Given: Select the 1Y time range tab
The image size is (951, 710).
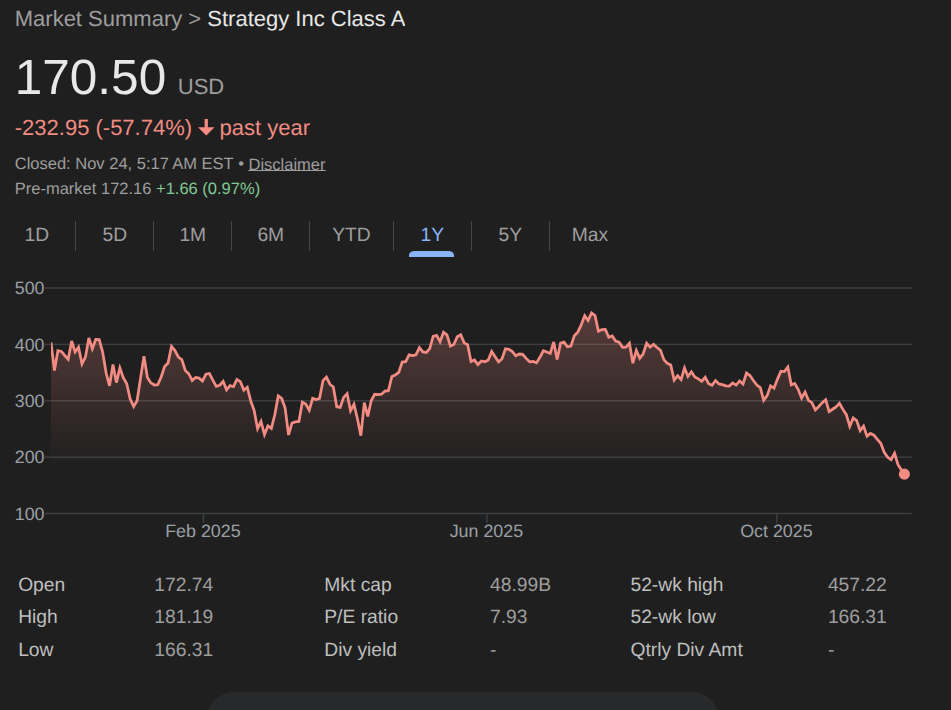Looking at the screenshot, I should 432,235.
